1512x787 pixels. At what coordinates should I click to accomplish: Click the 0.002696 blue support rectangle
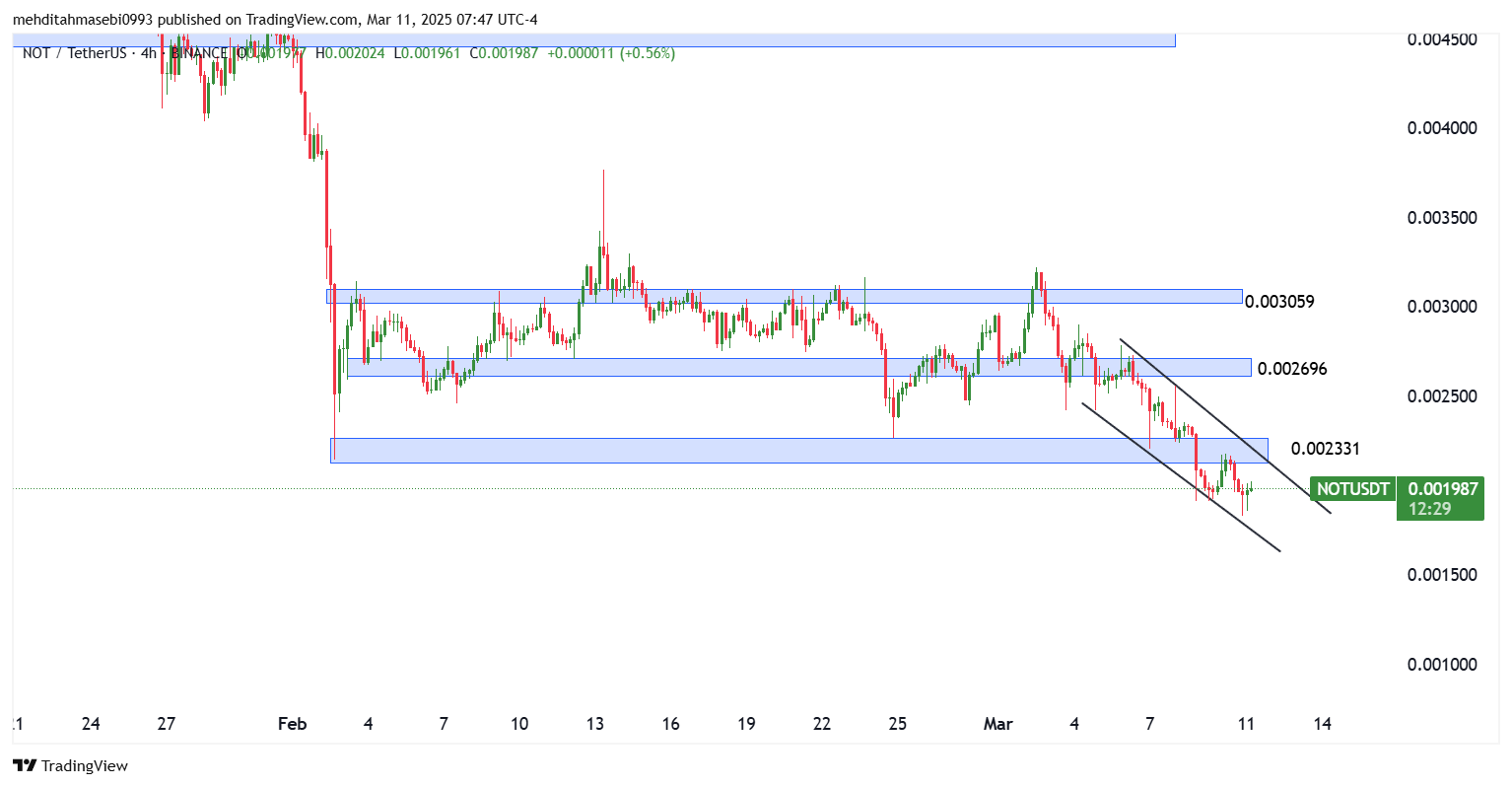[799, 367]
